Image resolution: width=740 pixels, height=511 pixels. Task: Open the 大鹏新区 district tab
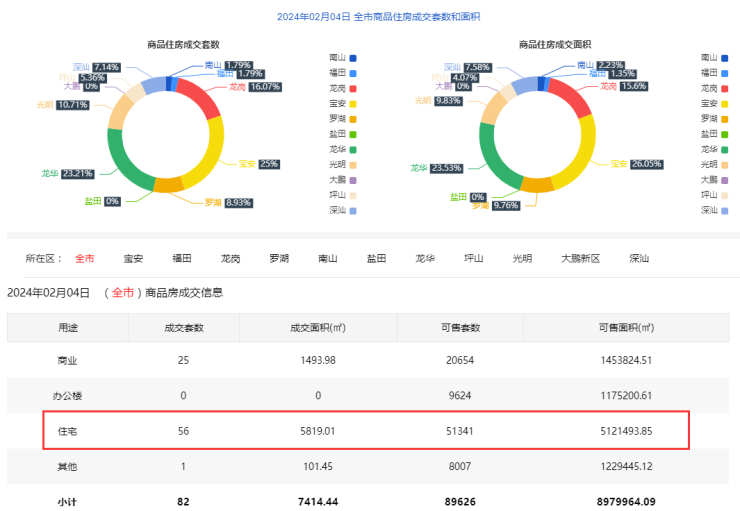(580, 258)
